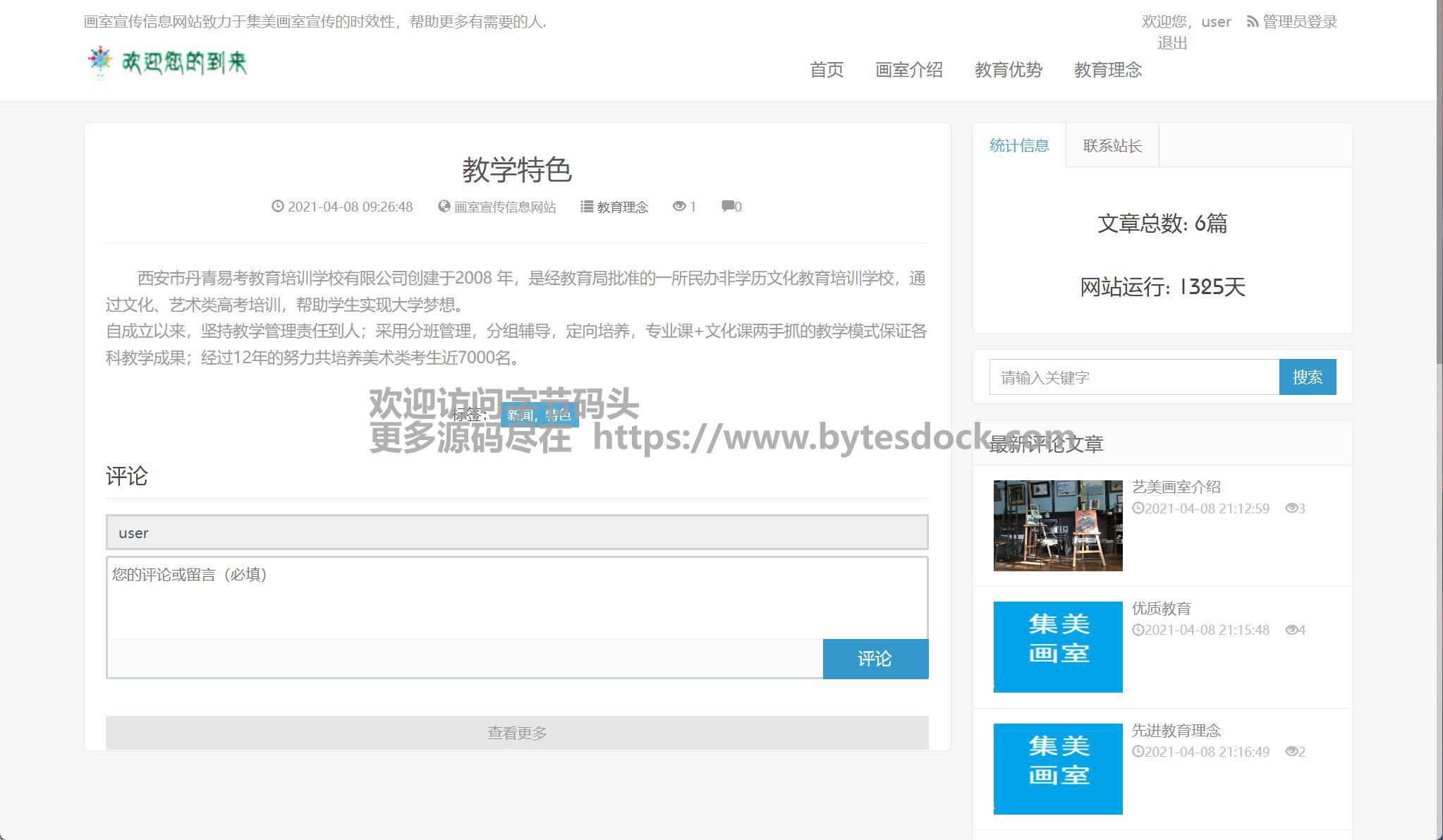Click the comment bubble icon in the article meta

727,206
